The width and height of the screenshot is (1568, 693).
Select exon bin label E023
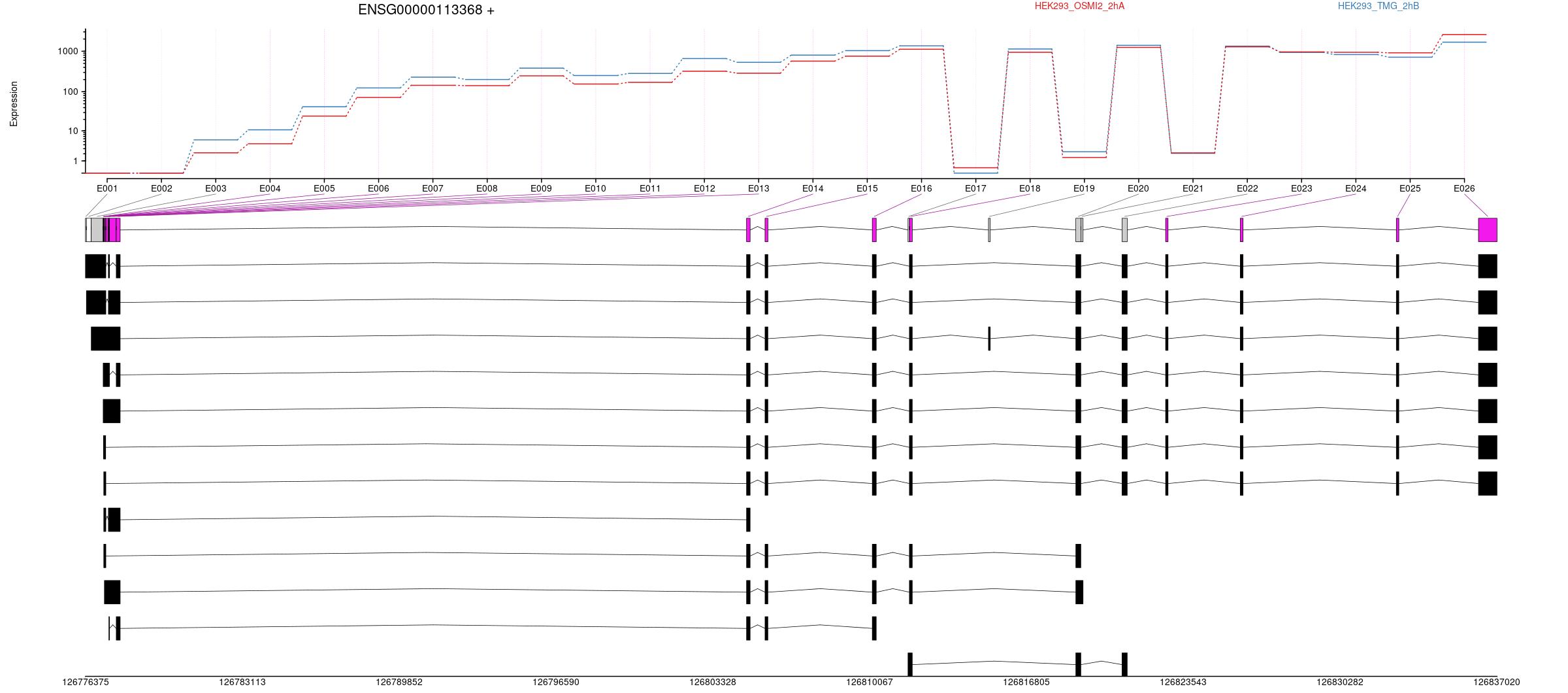click(1301, 188)
